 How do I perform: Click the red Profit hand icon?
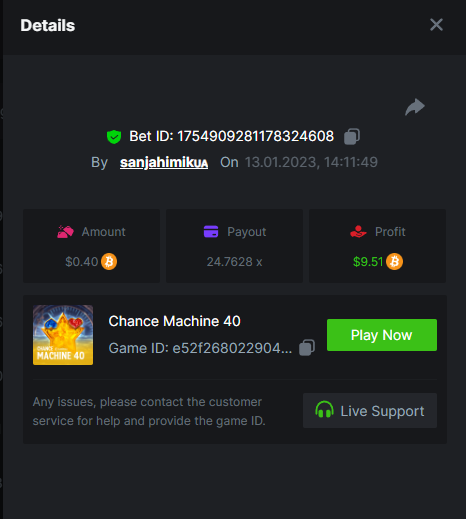358,232
